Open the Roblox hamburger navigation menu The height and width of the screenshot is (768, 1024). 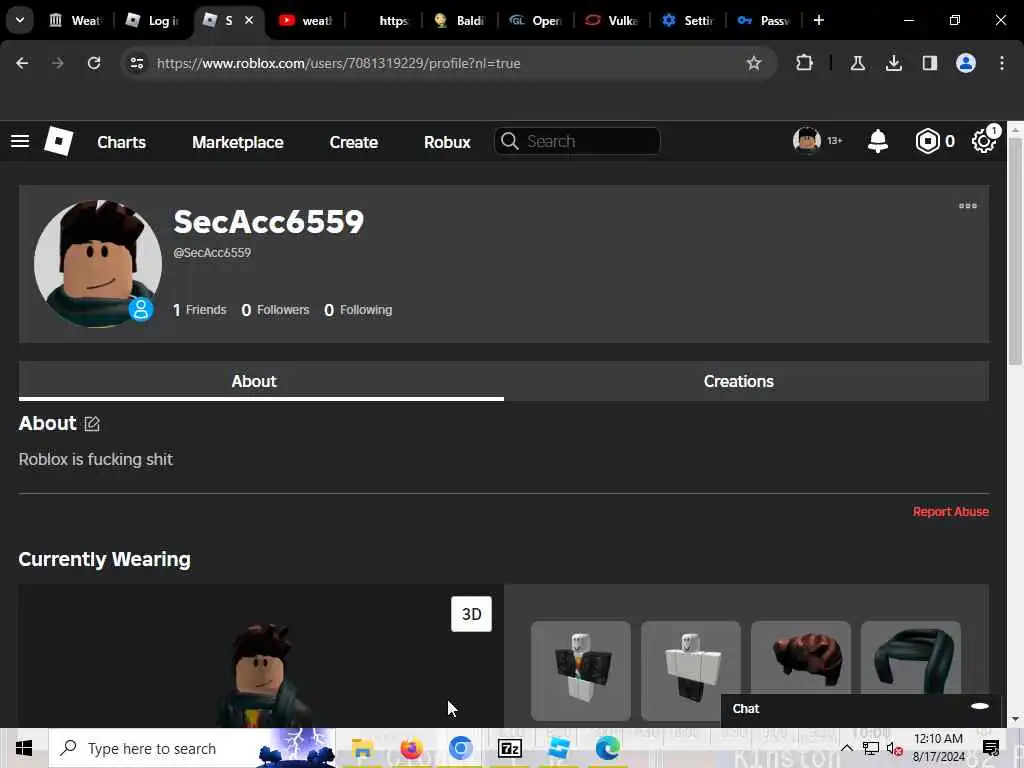[x=20, y=141]
